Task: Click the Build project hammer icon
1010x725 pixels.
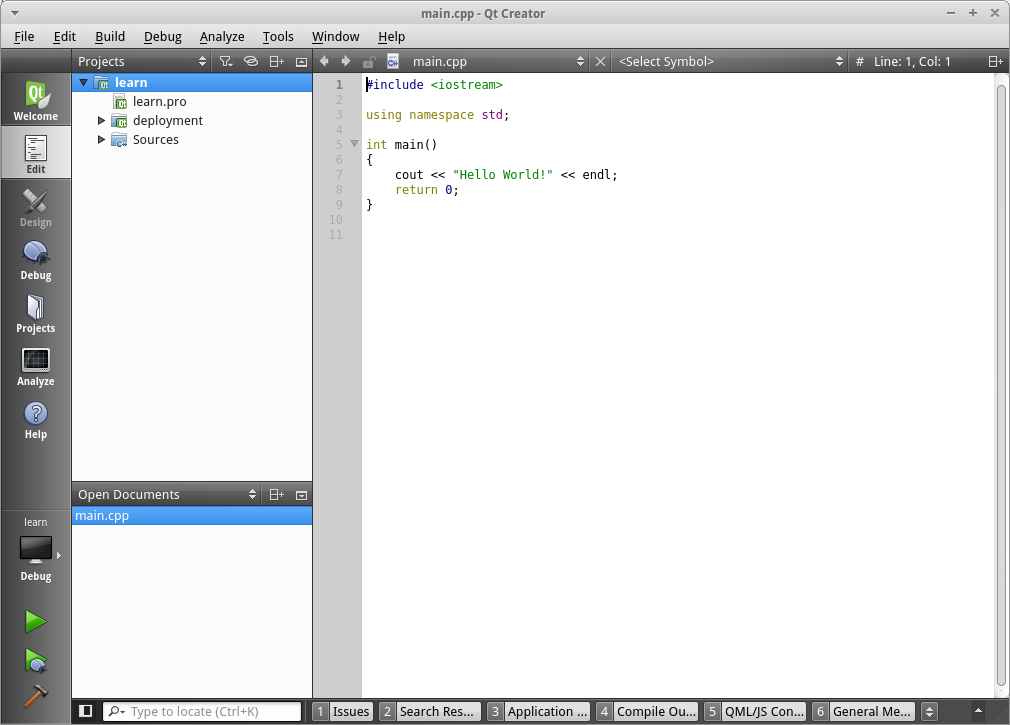Action: coord(36,696)
